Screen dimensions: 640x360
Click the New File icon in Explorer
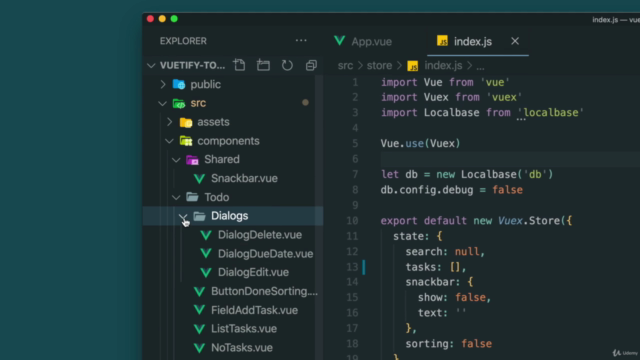click(x=239, y=65)
